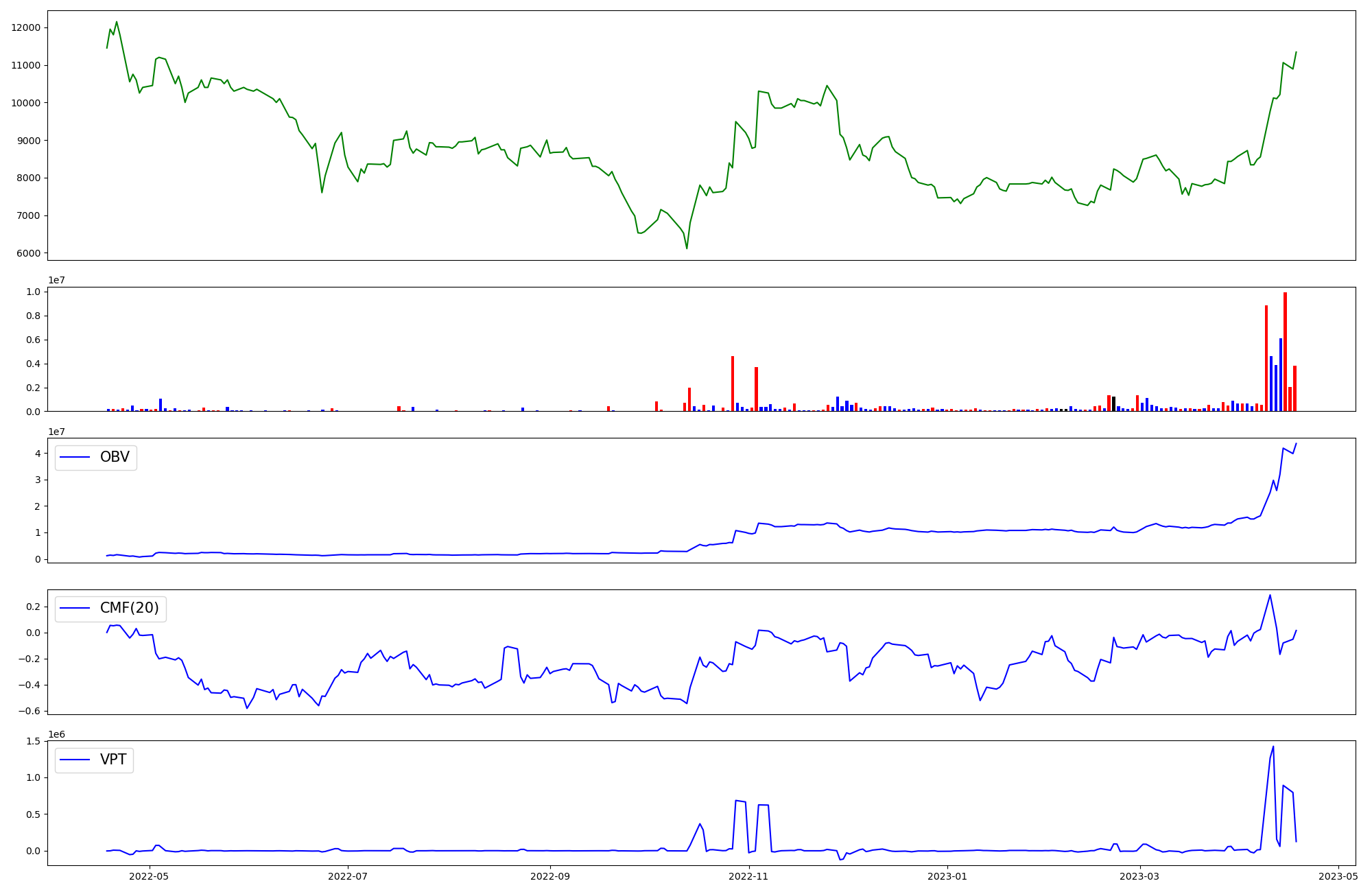Click the black volume bar
The image size is (1372, 892).
click(1113, 404)
